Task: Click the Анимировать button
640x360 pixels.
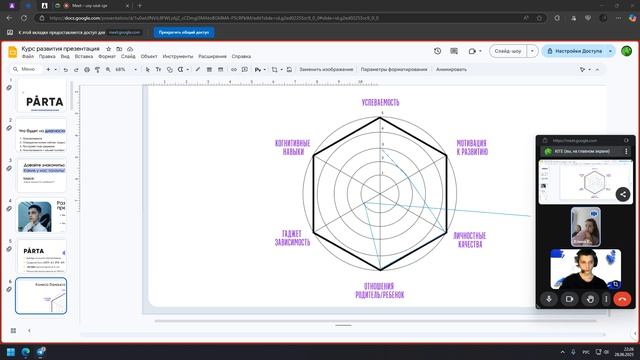Action: click(451, 70)
